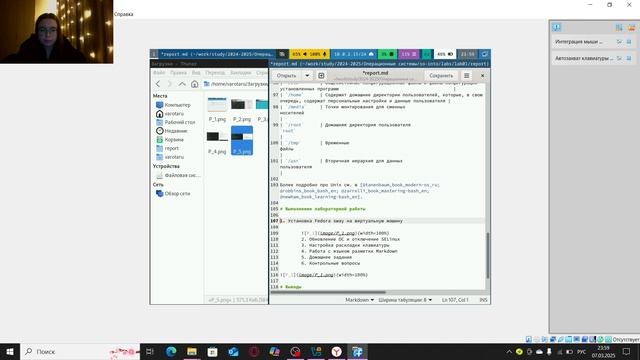Open Файловая система under Устройства
This screenshot has height=360, width=640.
coord(178,175)
